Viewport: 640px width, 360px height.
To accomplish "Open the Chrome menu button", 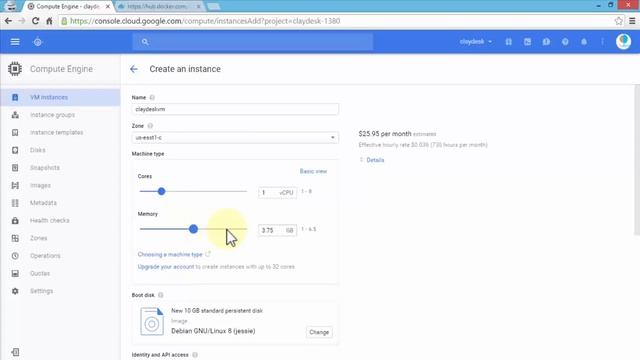I will click(x=632, y=21).
